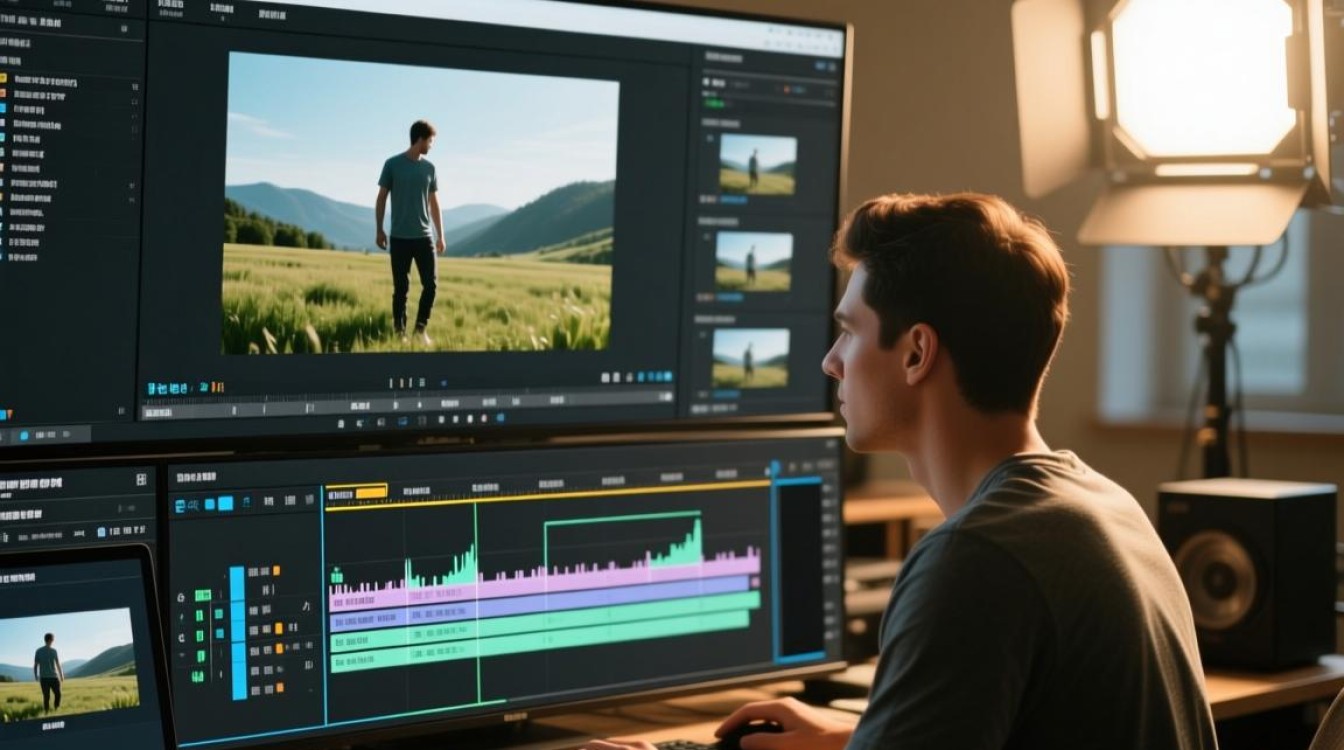Toggle the orange square on the top track header
This screenshot has width=1344, height=750.
(x=278, y=571)
